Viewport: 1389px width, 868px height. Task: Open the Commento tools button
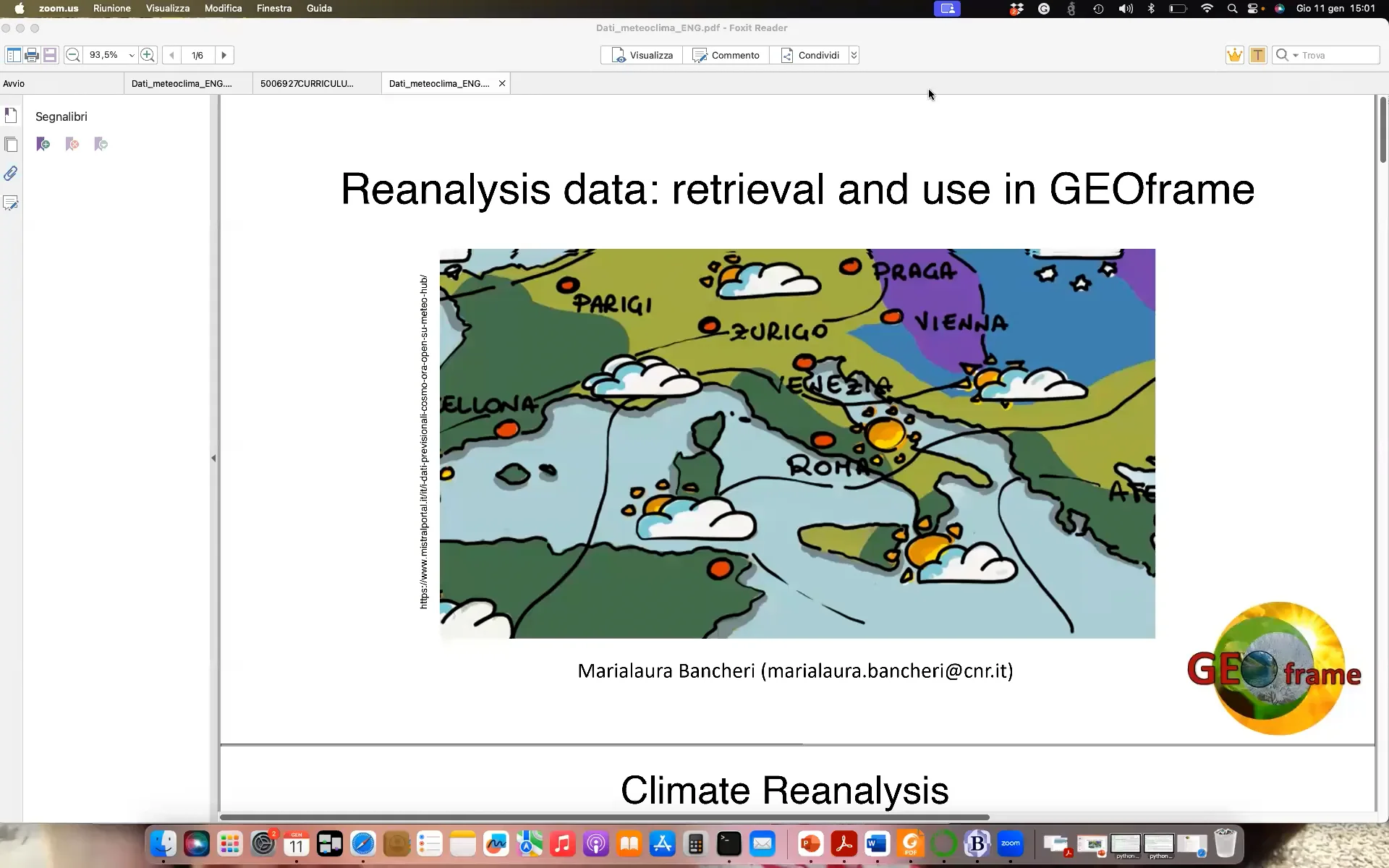[x=726, y=55]
